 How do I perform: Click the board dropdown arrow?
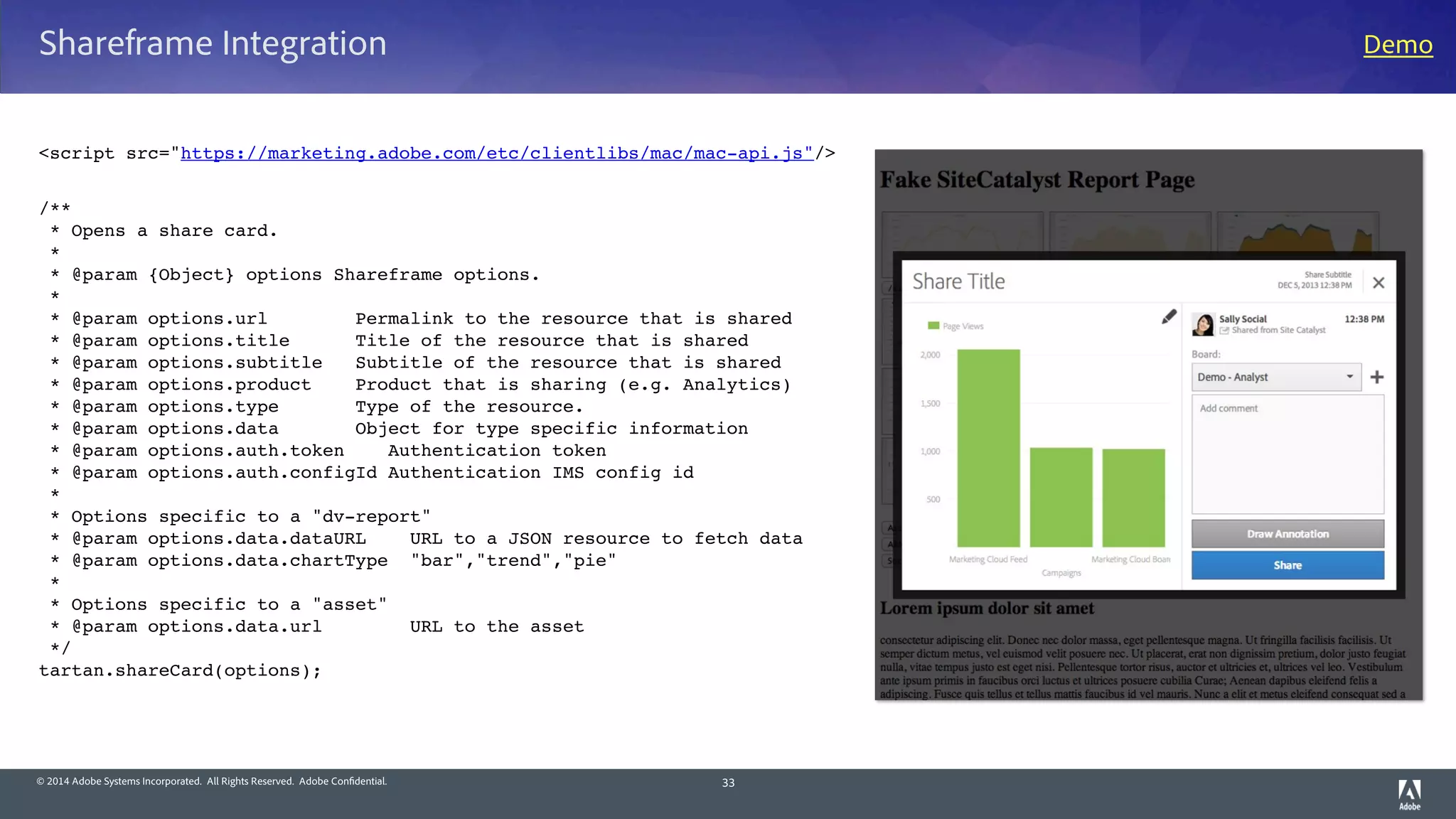pyautogui.click(x=1349, y=377)
